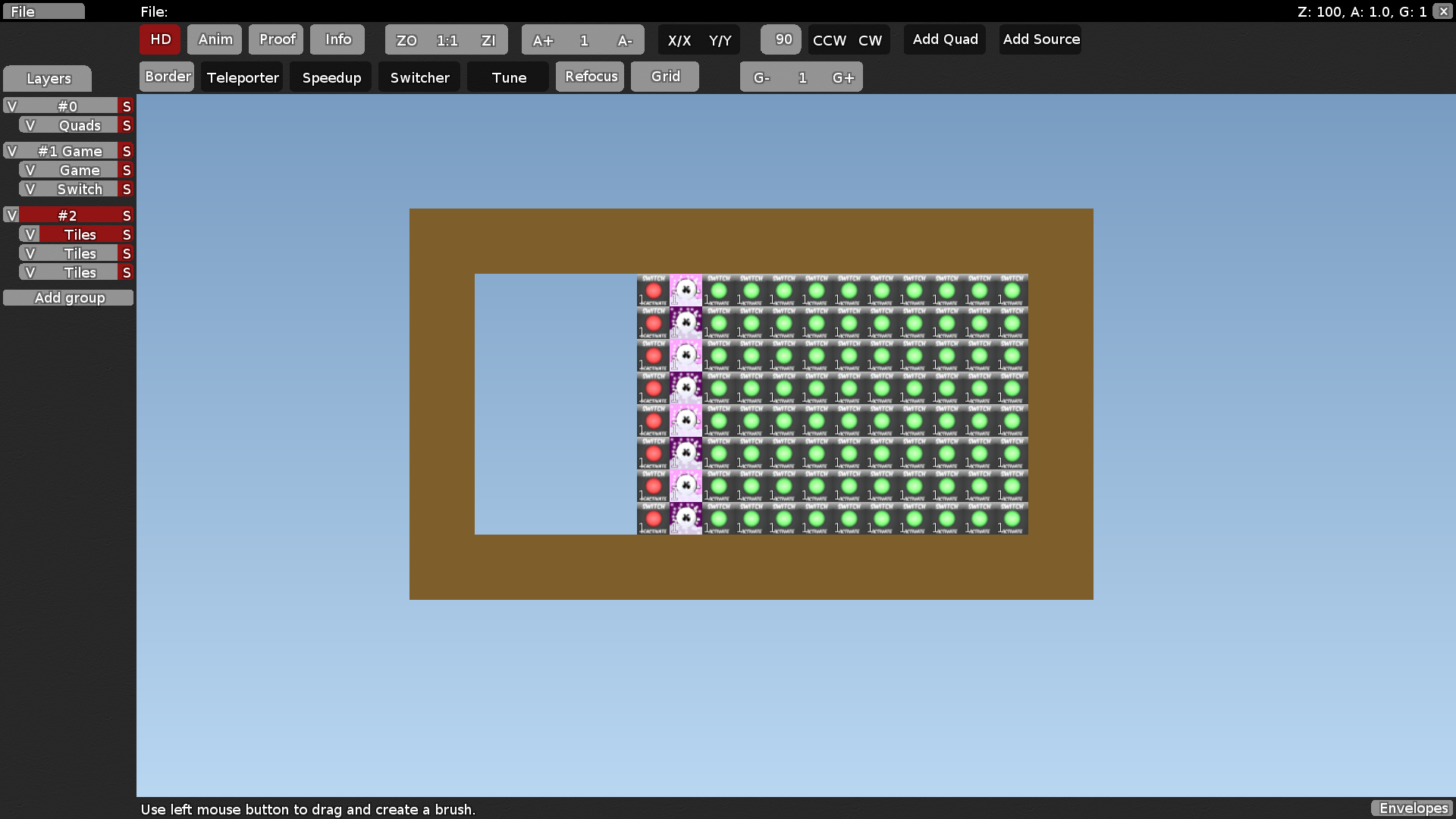Toggle the Grid overlay

point(664,76)
